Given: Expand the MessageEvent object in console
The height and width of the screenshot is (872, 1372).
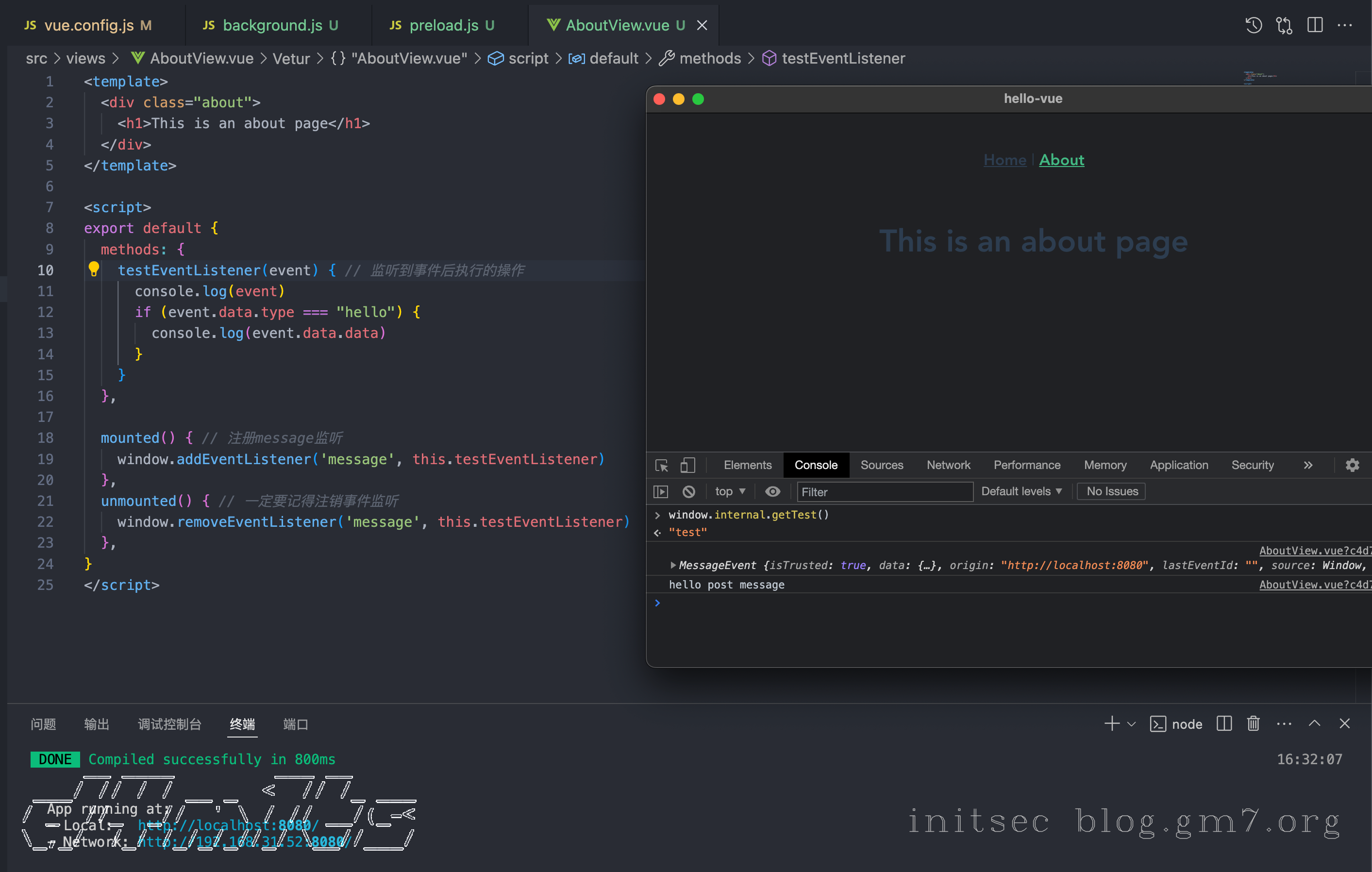Looking at the screenshot, I should [673, 565].
